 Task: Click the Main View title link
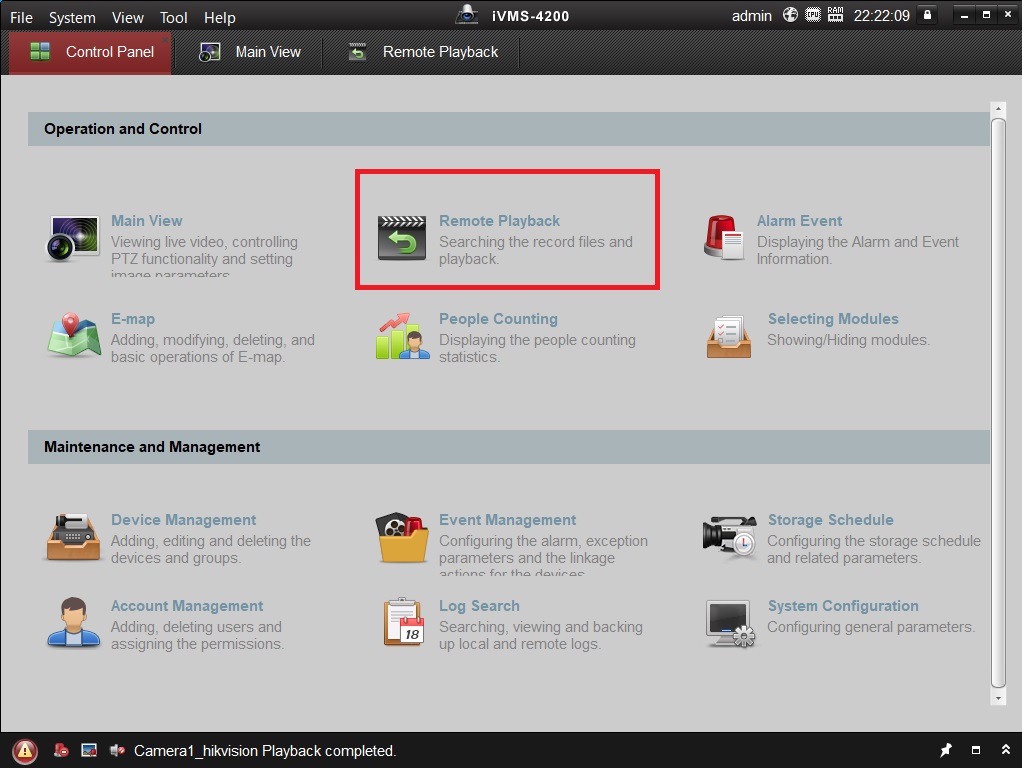(x=147, y=221)
